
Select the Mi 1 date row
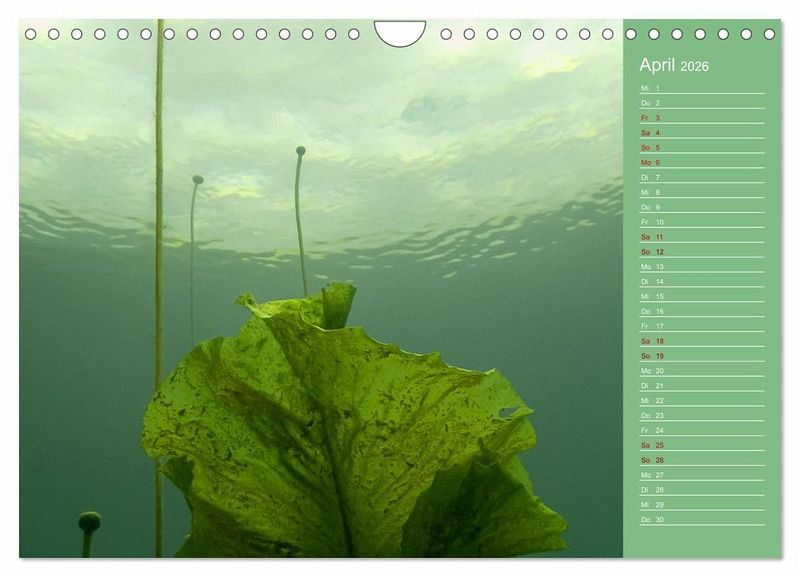702,88
